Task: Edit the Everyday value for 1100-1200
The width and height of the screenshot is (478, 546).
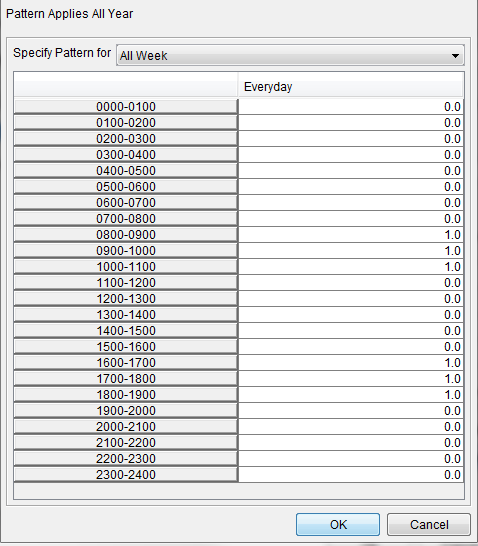Action: tap(351, 283)
